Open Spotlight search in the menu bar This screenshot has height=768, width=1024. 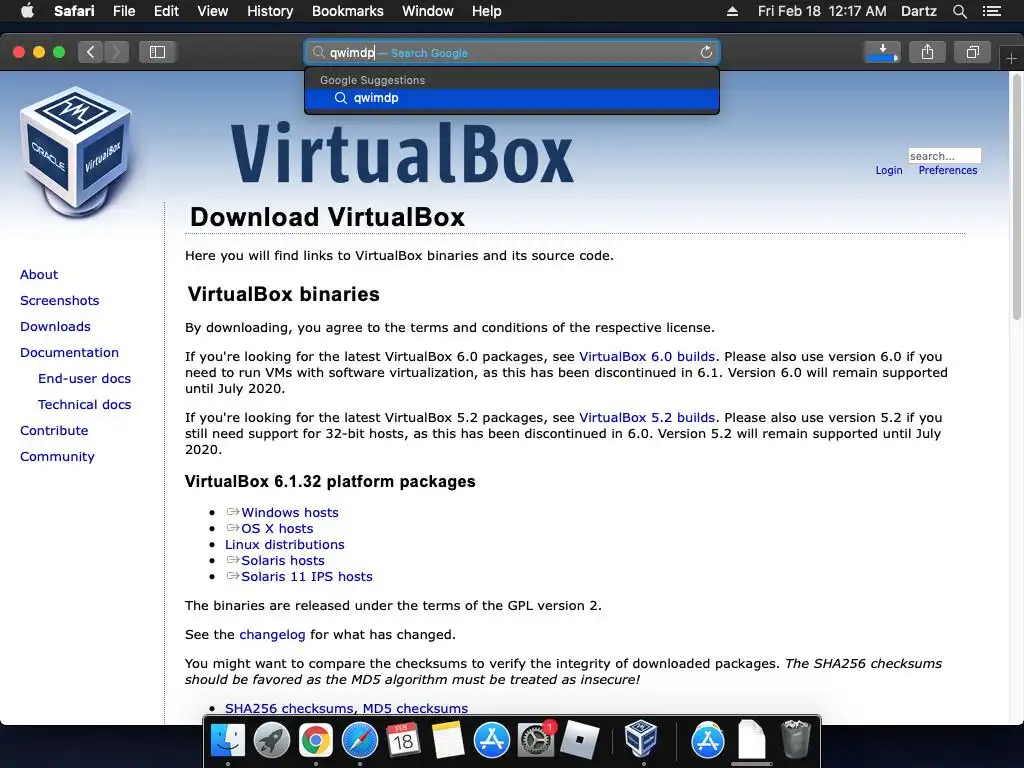(959, 11)
